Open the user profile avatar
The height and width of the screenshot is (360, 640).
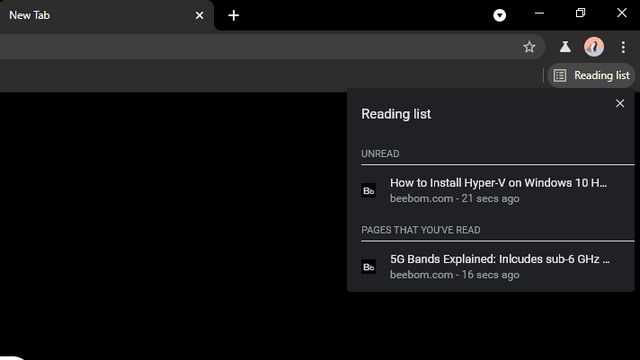(x=594, y=47)
